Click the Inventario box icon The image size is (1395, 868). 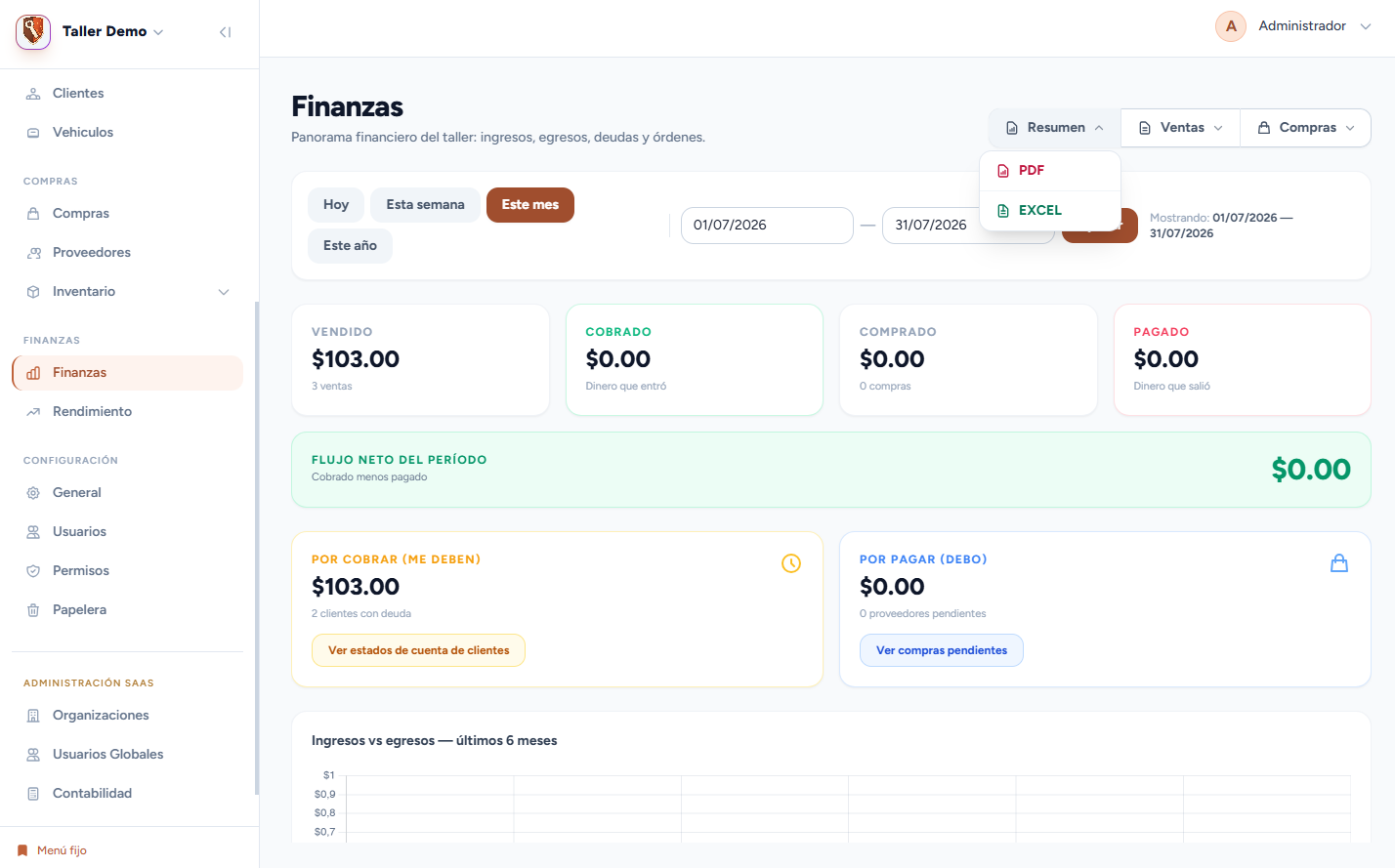click(33, 292)
